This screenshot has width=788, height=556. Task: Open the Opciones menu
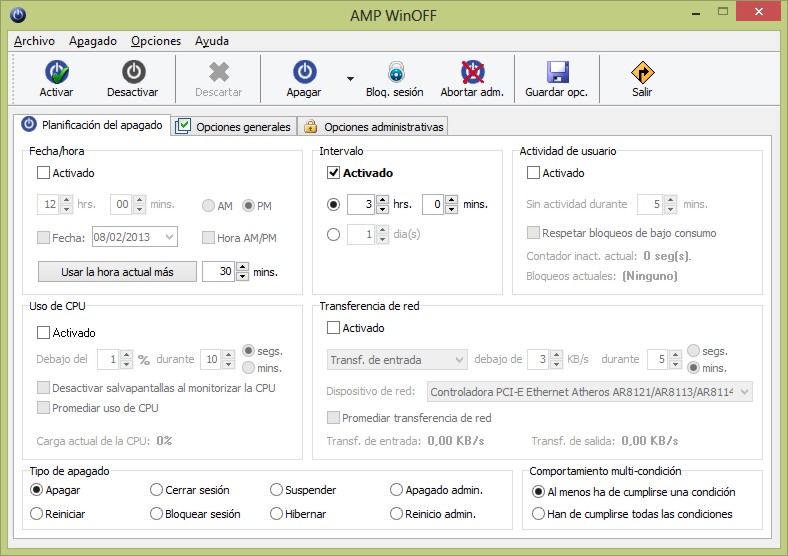156,41
